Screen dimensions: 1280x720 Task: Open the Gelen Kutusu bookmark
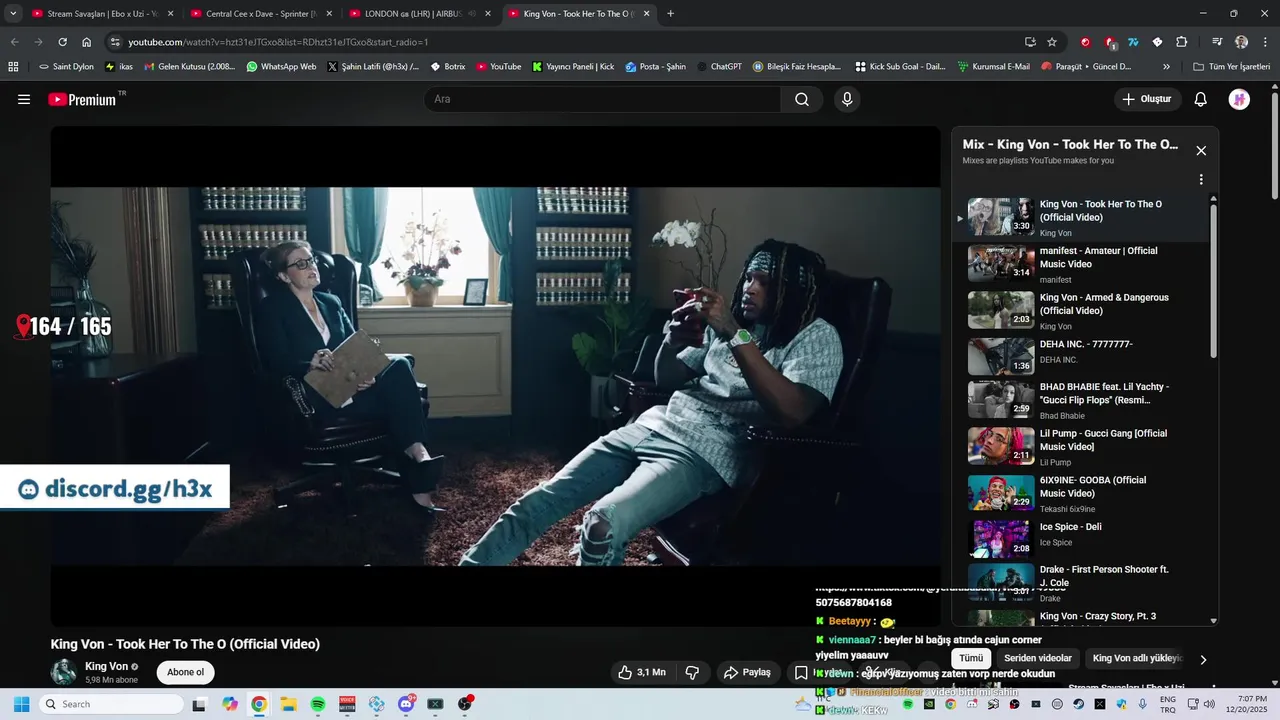tap(190, 66)
